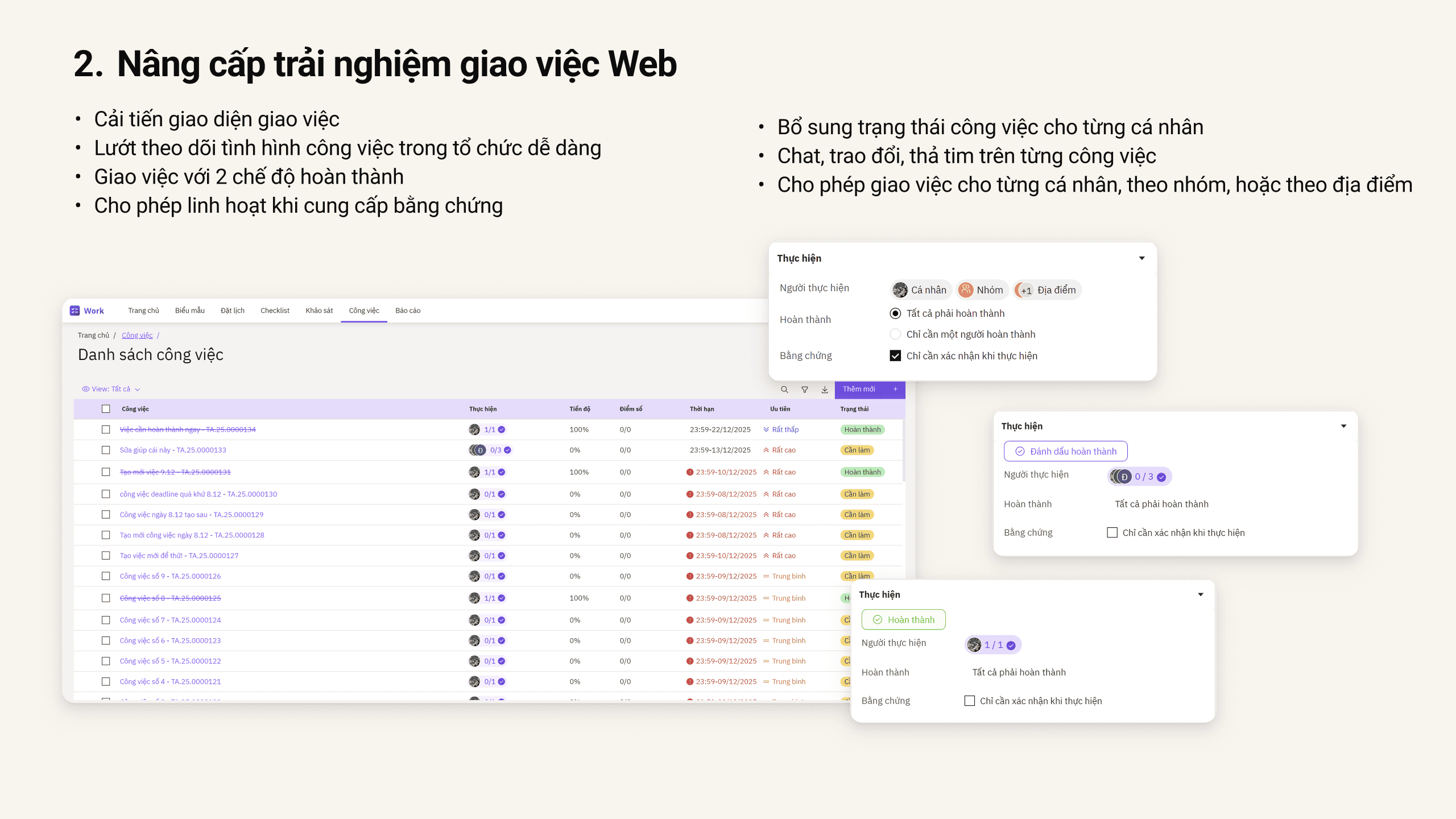Image resolution: width=1456 pixels, height=819 pixels.
Task: Open the Báo cáo tab
Action: click(x=407, y=311)
